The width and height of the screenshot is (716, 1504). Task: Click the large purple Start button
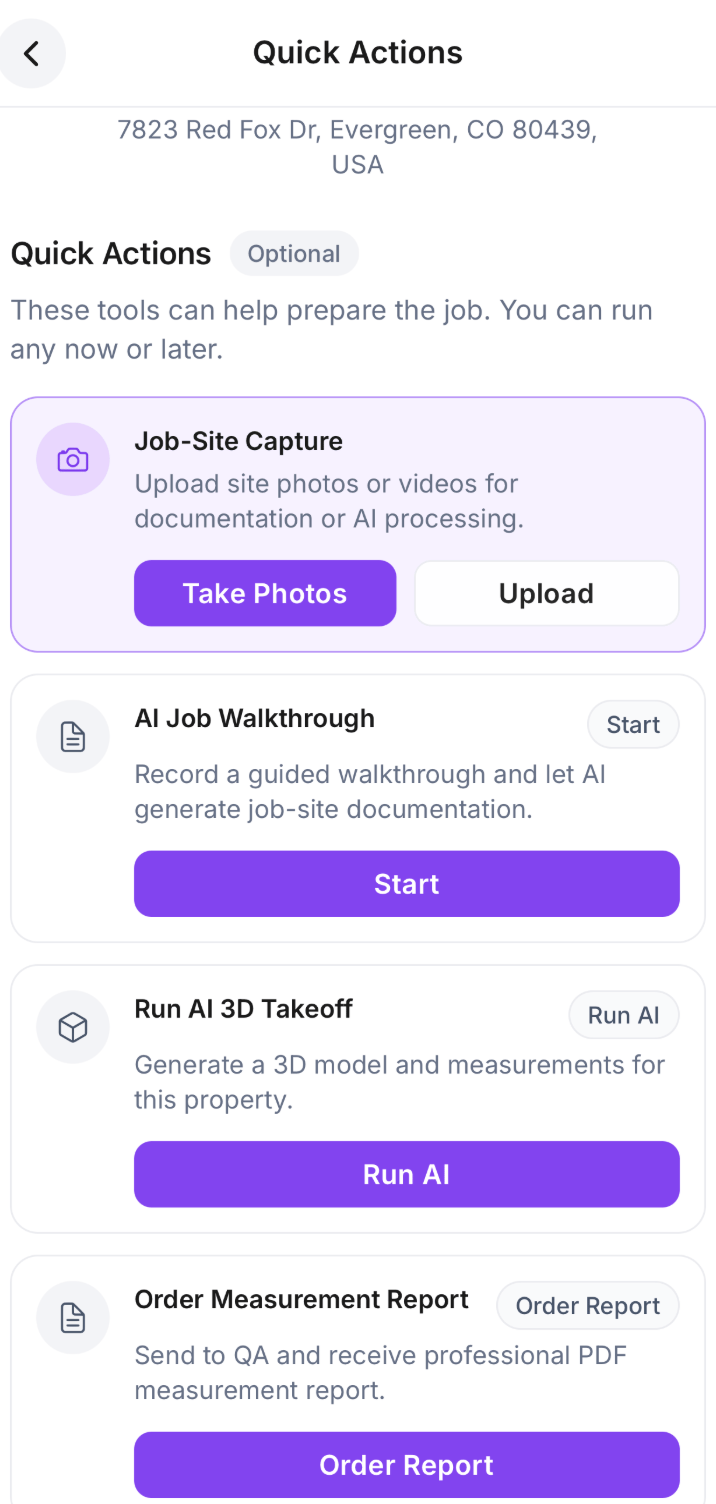coord(407,884)
